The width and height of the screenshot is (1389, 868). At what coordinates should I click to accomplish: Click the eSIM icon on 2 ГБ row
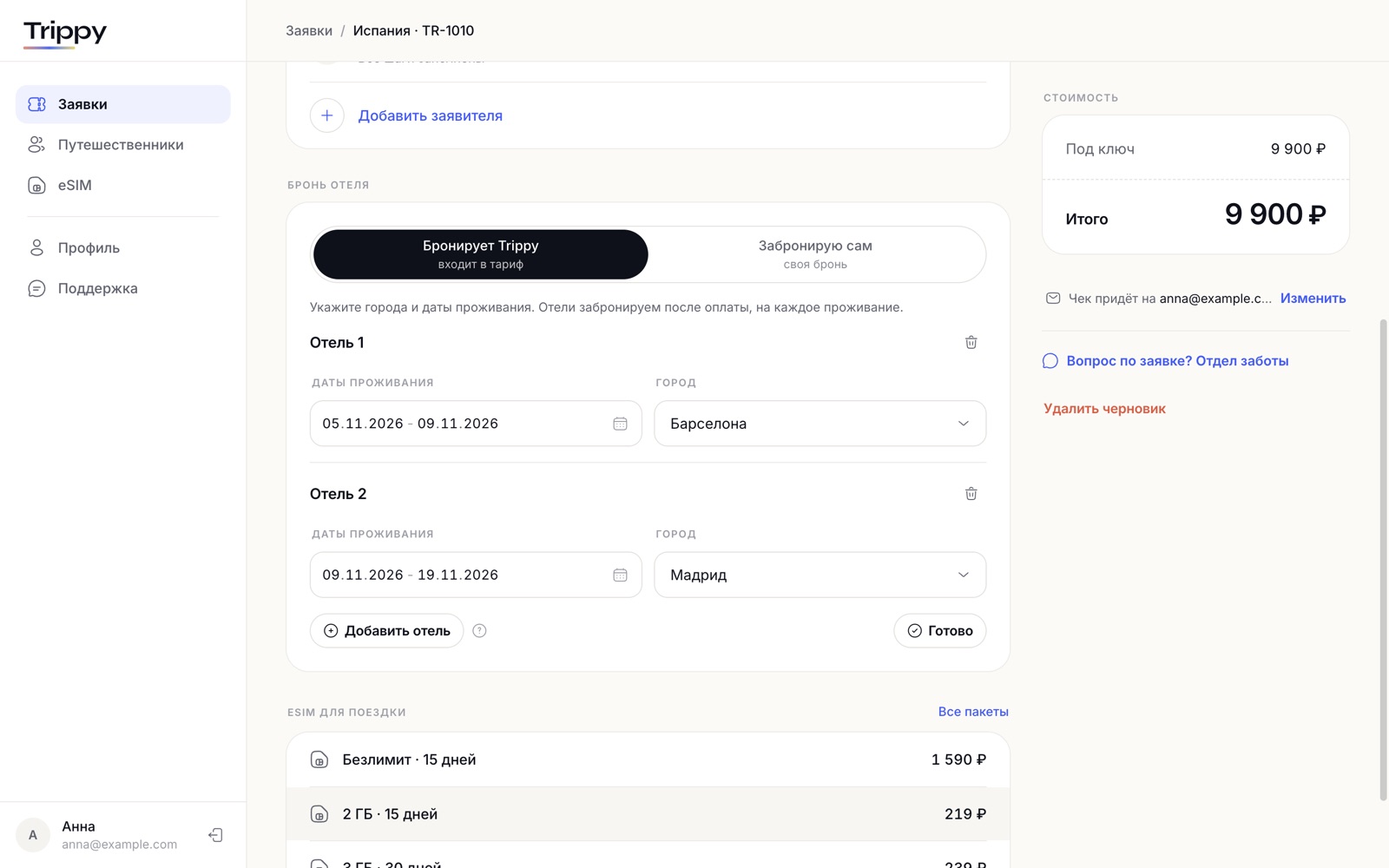[319, 814]
